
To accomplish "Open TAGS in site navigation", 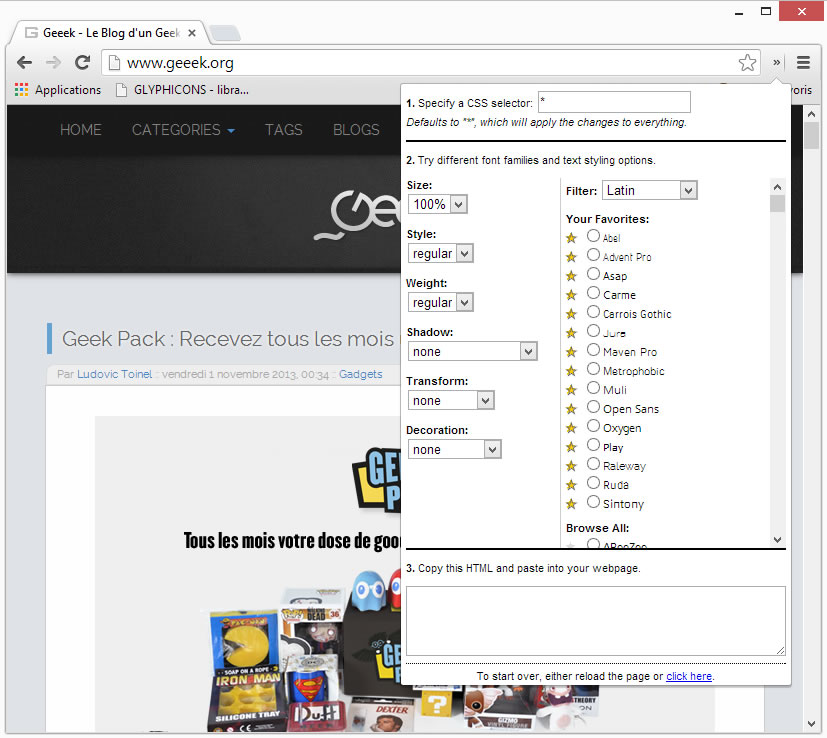I will (283, 130).
